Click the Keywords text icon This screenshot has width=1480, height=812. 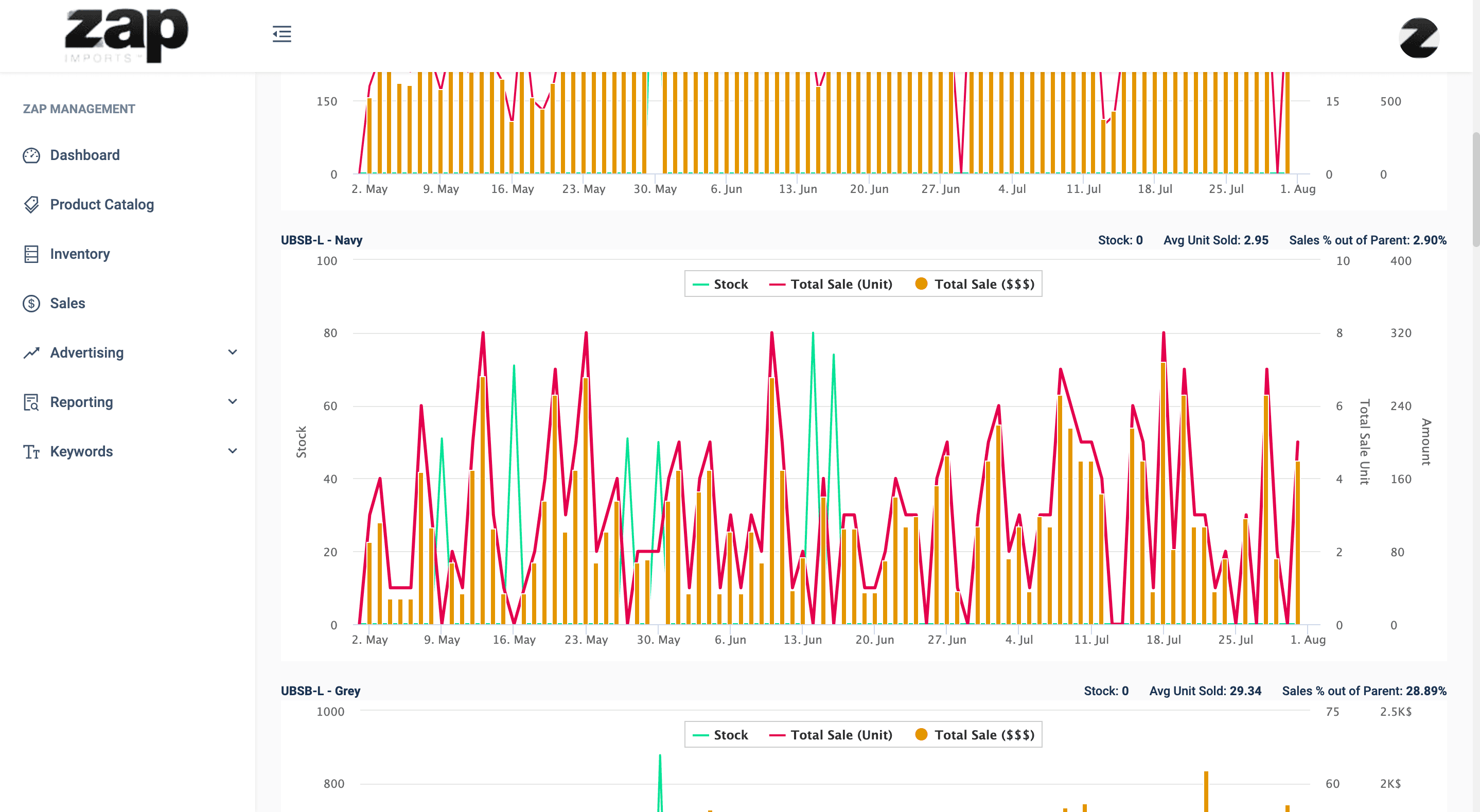31,452
